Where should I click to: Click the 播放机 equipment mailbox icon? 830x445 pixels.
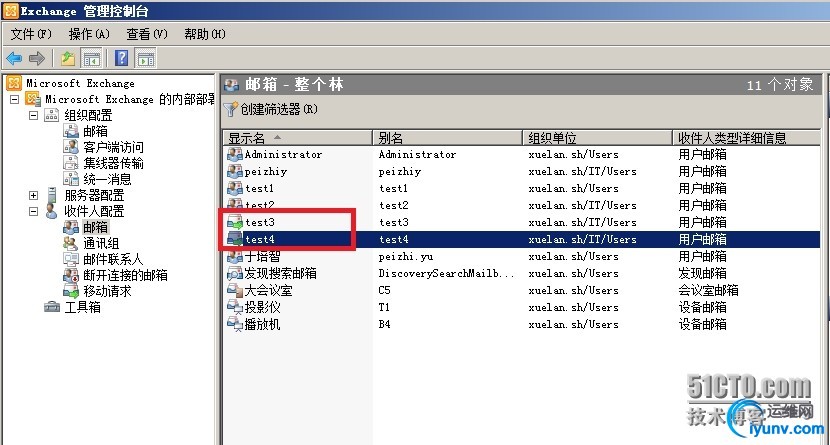[234, 324]
